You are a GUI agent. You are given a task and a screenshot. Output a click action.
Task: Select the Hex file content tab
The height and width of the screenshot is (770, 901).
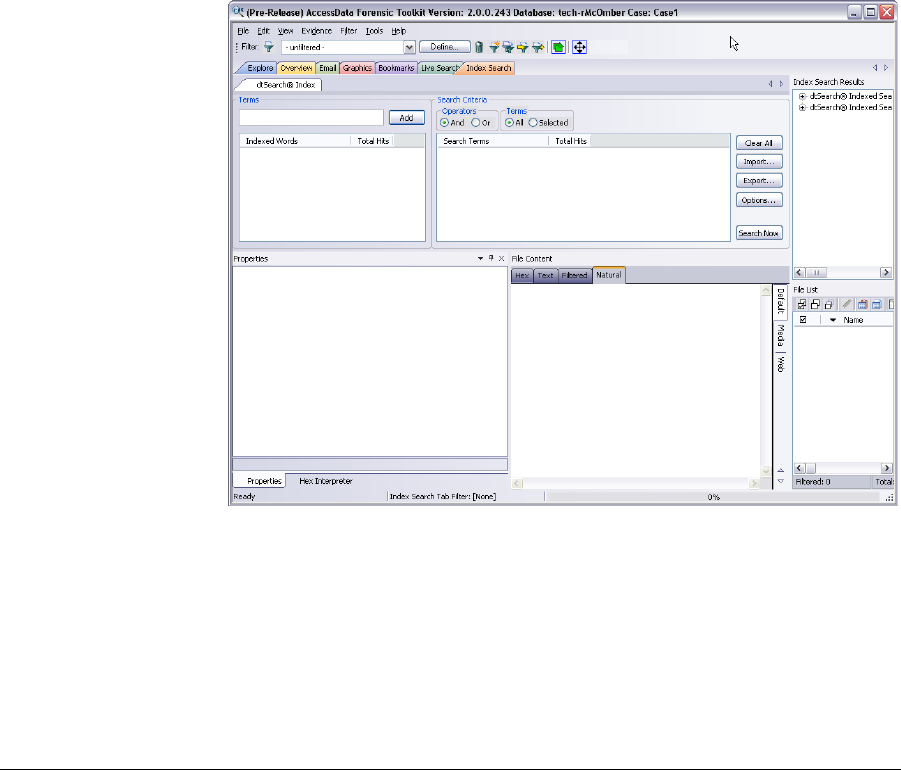coord(522,275)
